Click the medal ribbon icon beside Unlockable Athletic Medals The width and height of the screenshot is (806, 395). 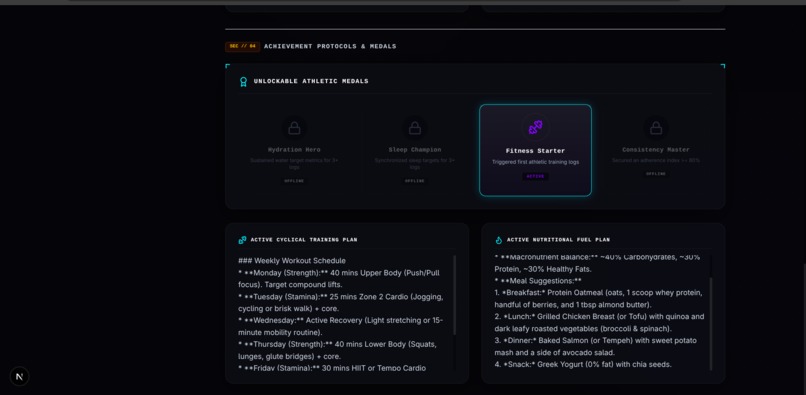click(x=243, y=81)
